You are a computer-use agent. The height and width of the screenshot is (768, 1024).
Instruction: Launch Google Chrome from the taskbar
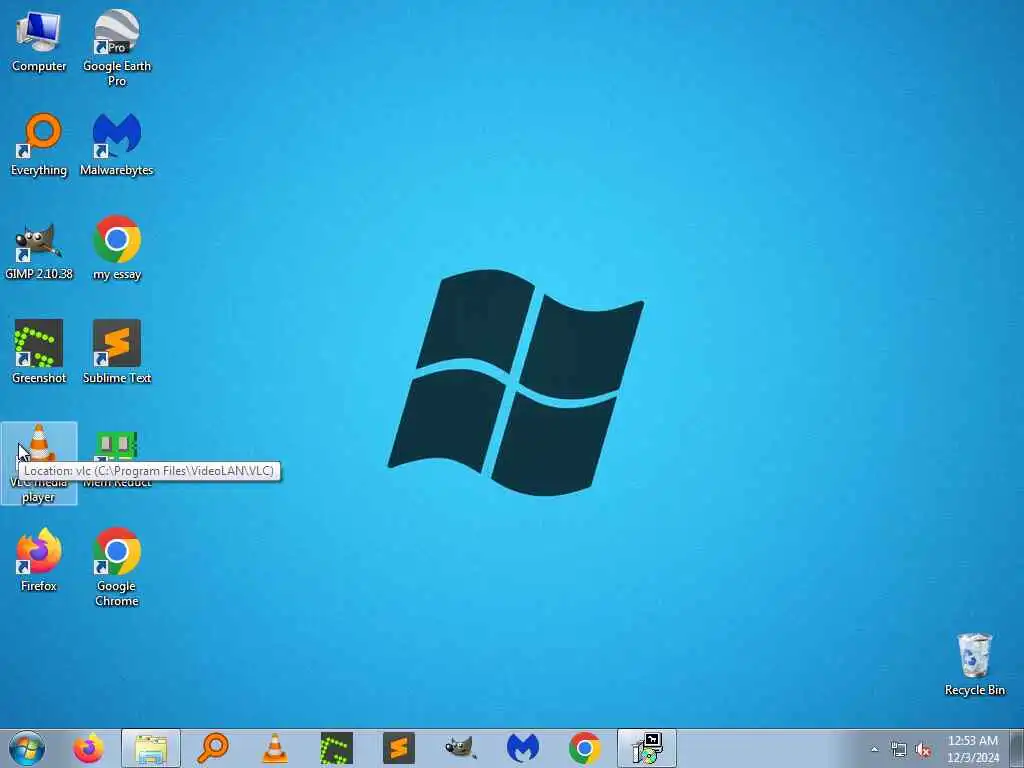point(585,748)
